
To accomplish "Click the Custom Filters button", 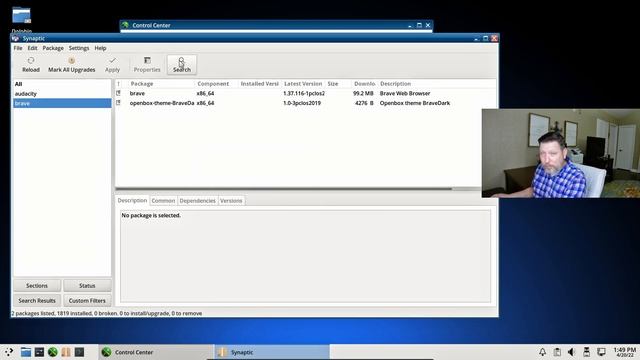I will point(87,300).
